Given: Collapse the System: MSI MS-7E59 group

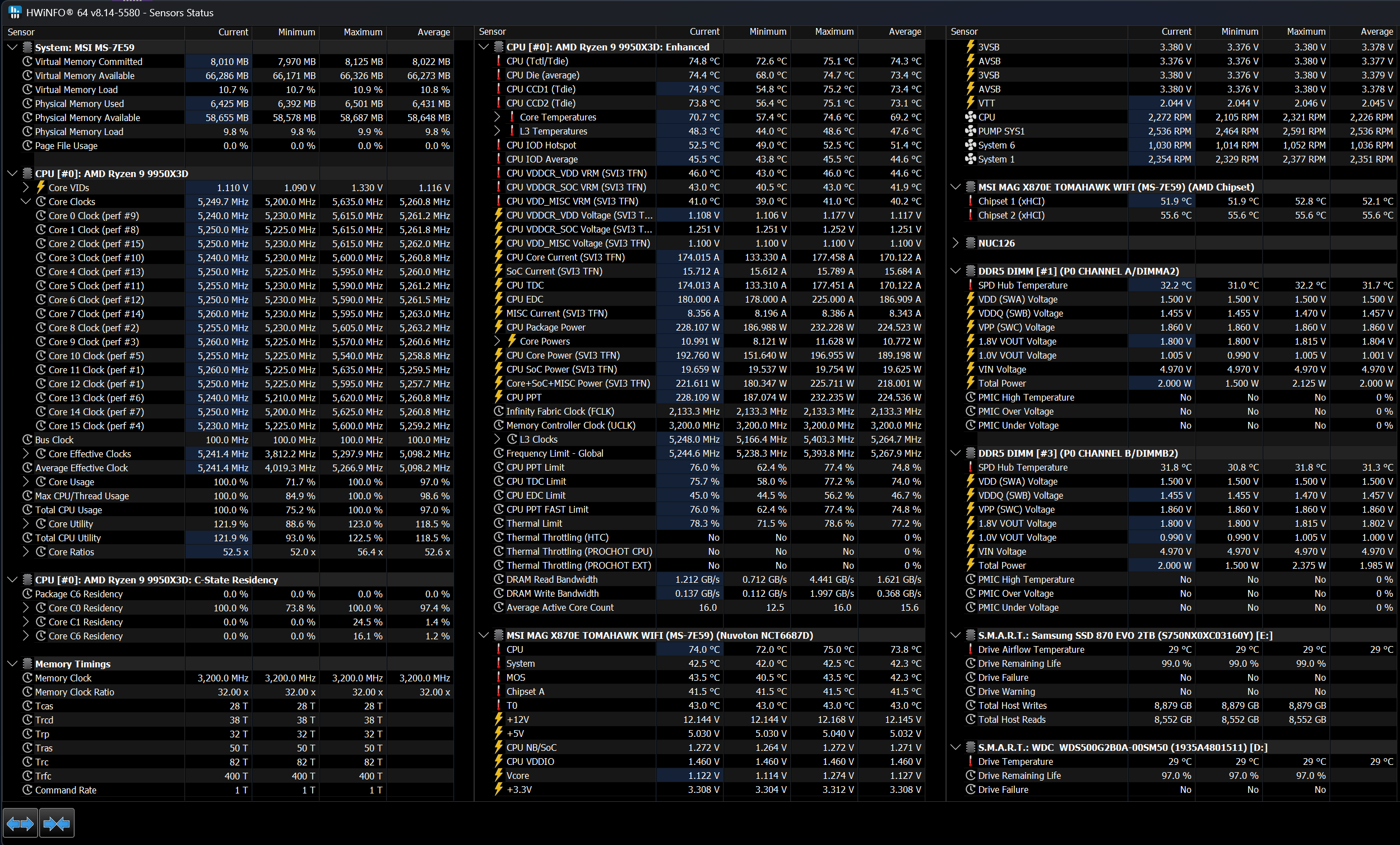Looking at the screenshot, I should coord(12,48).
